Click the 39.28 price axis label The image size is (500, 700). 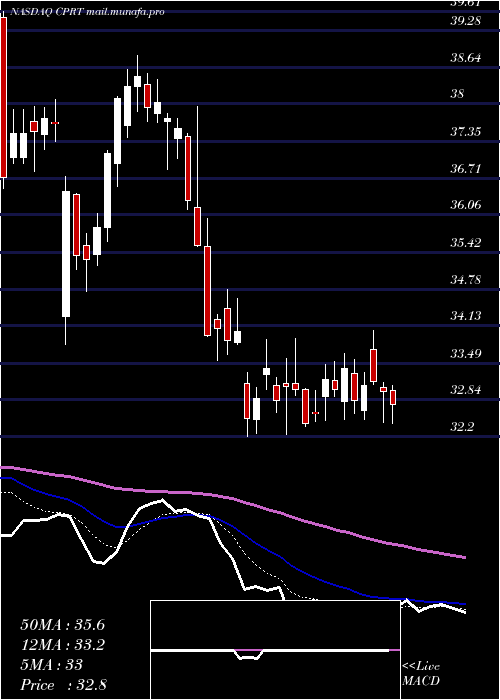pos(466,21)
